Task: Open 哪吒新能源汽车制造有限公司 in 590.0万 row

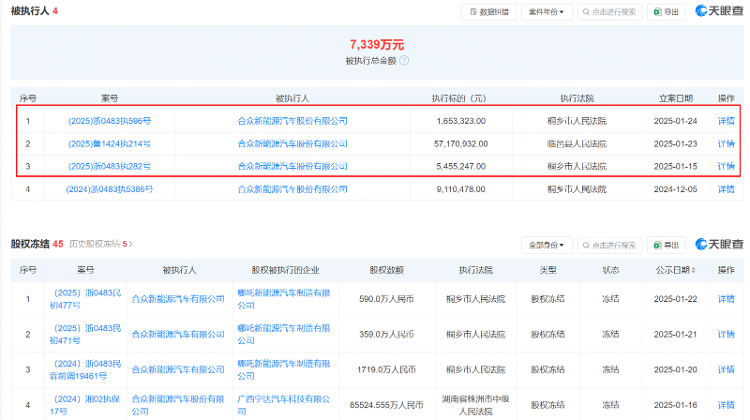Action: [284, 299]
